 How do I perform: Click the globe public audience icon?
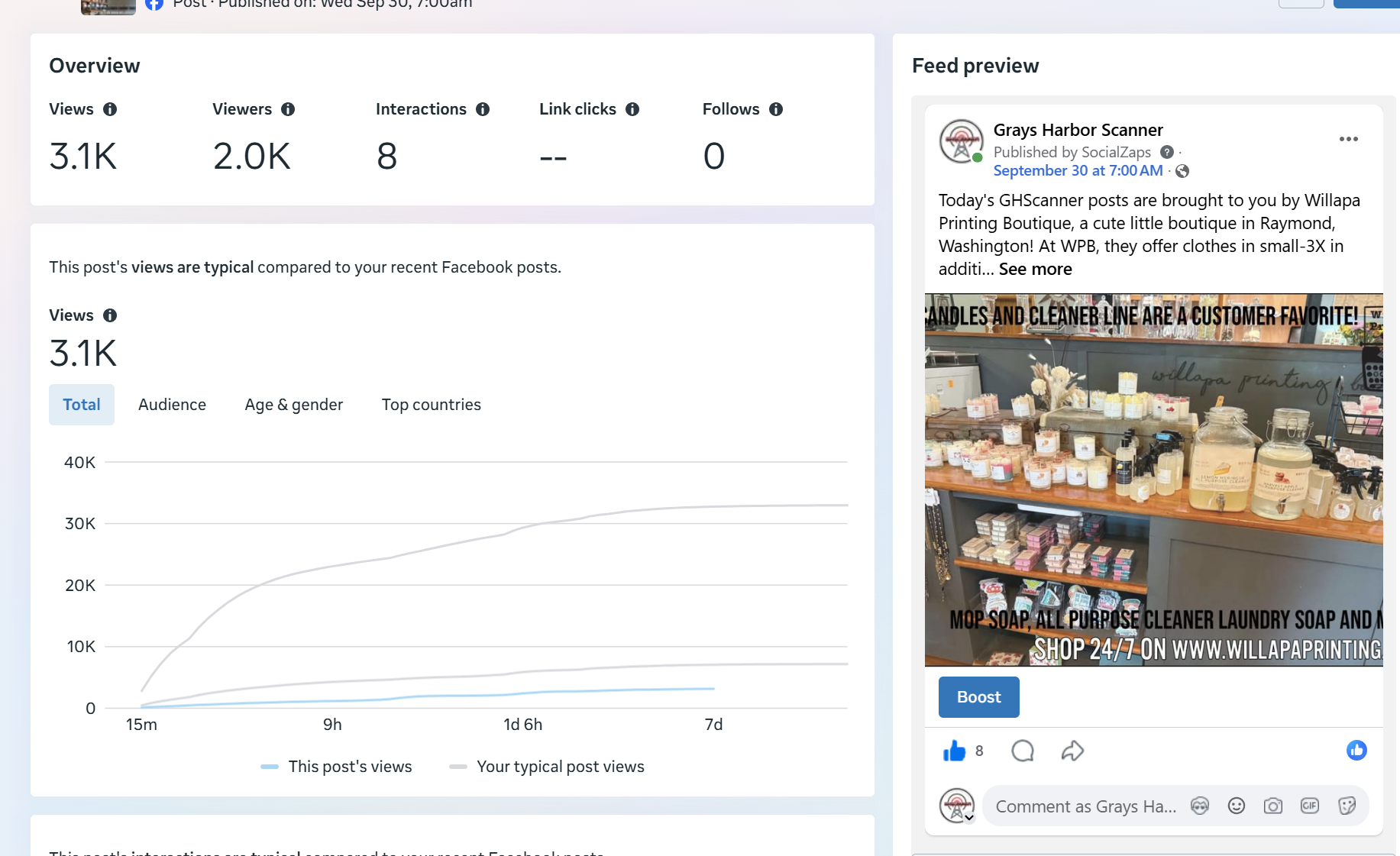[1182, 171]
